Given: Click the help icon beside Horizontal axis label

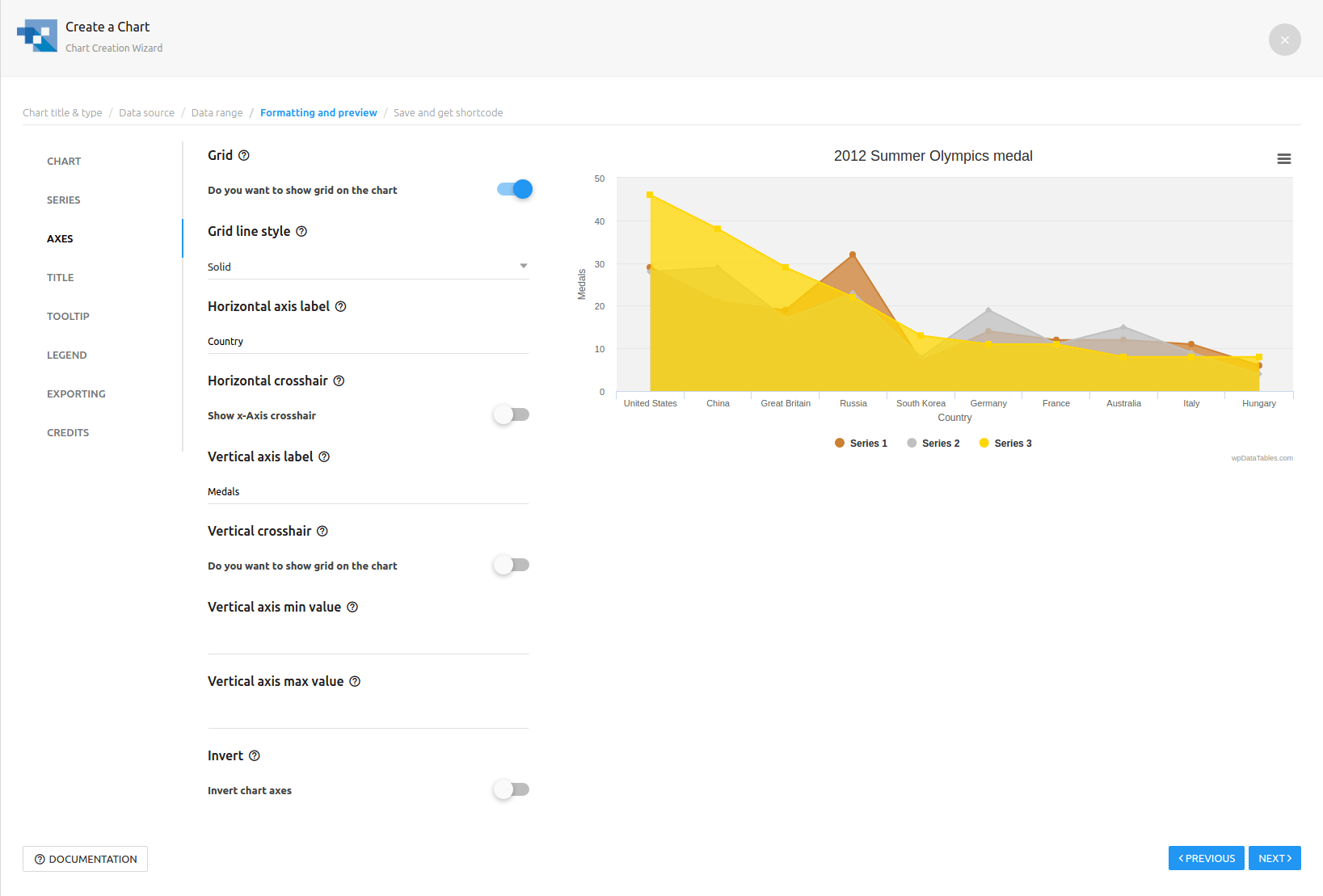Looking at the screenshot, I should click(x=341, y=306).
